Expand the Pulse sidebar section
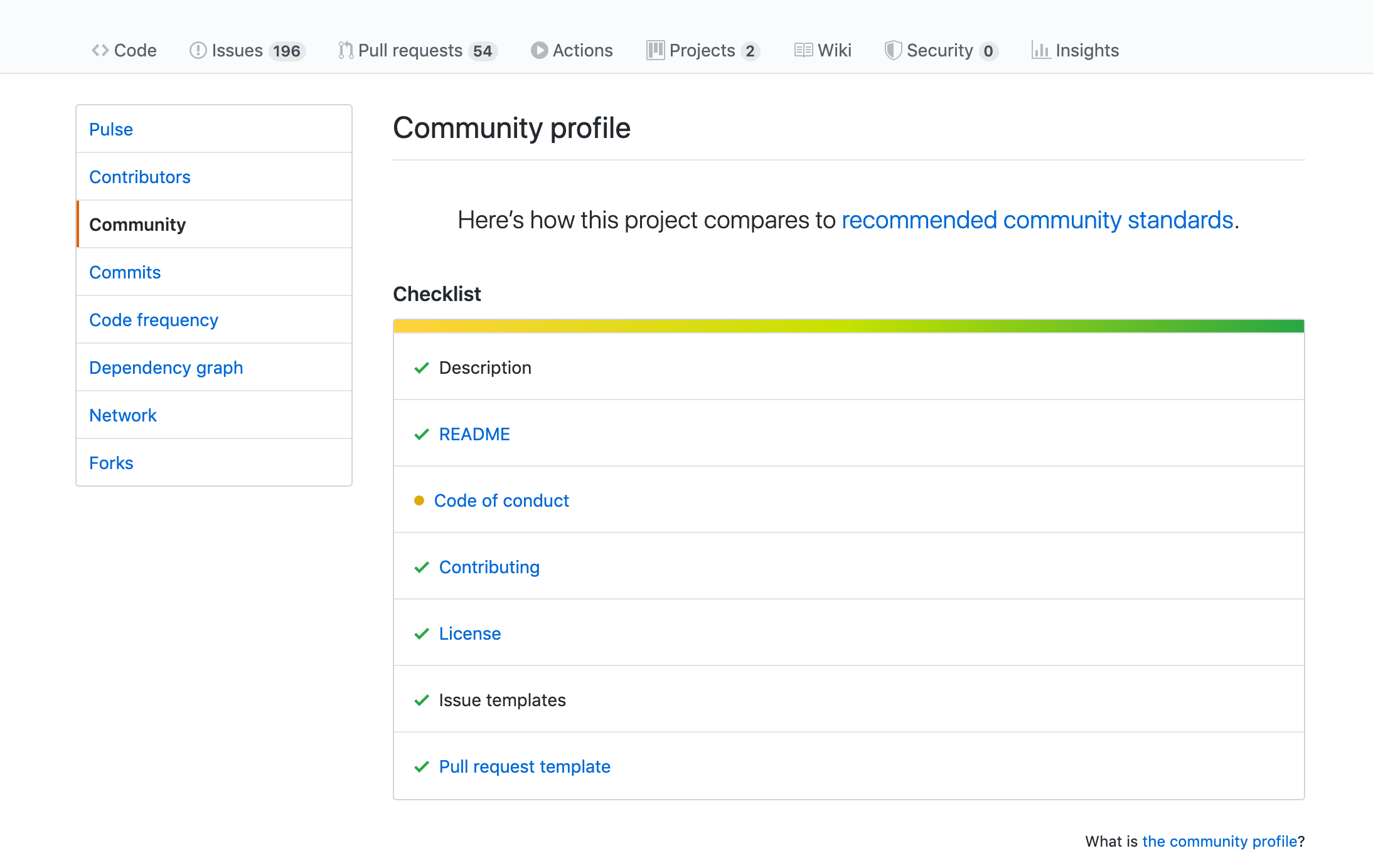 [x=111, y=128]
